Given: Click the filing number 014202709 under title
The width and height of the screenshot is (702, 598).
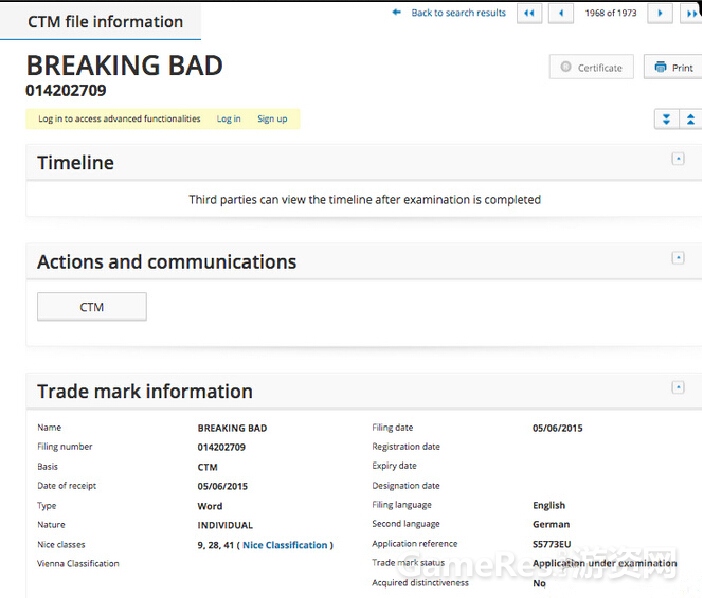Looking at the screenshot, I should [66, 91].
